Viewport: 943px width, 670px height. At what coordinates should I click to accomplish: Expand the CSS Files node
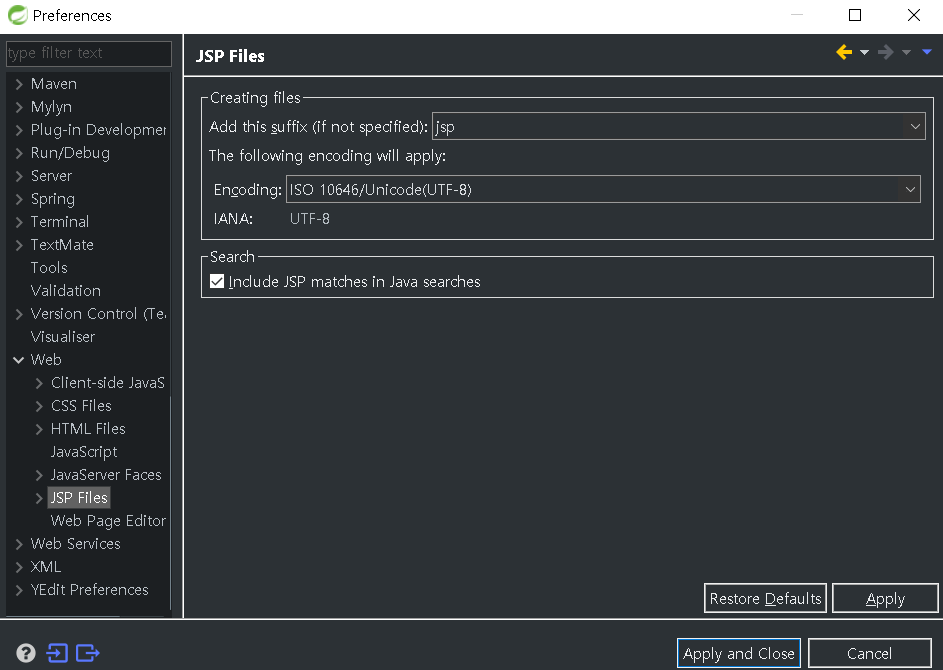click(39, 407)
